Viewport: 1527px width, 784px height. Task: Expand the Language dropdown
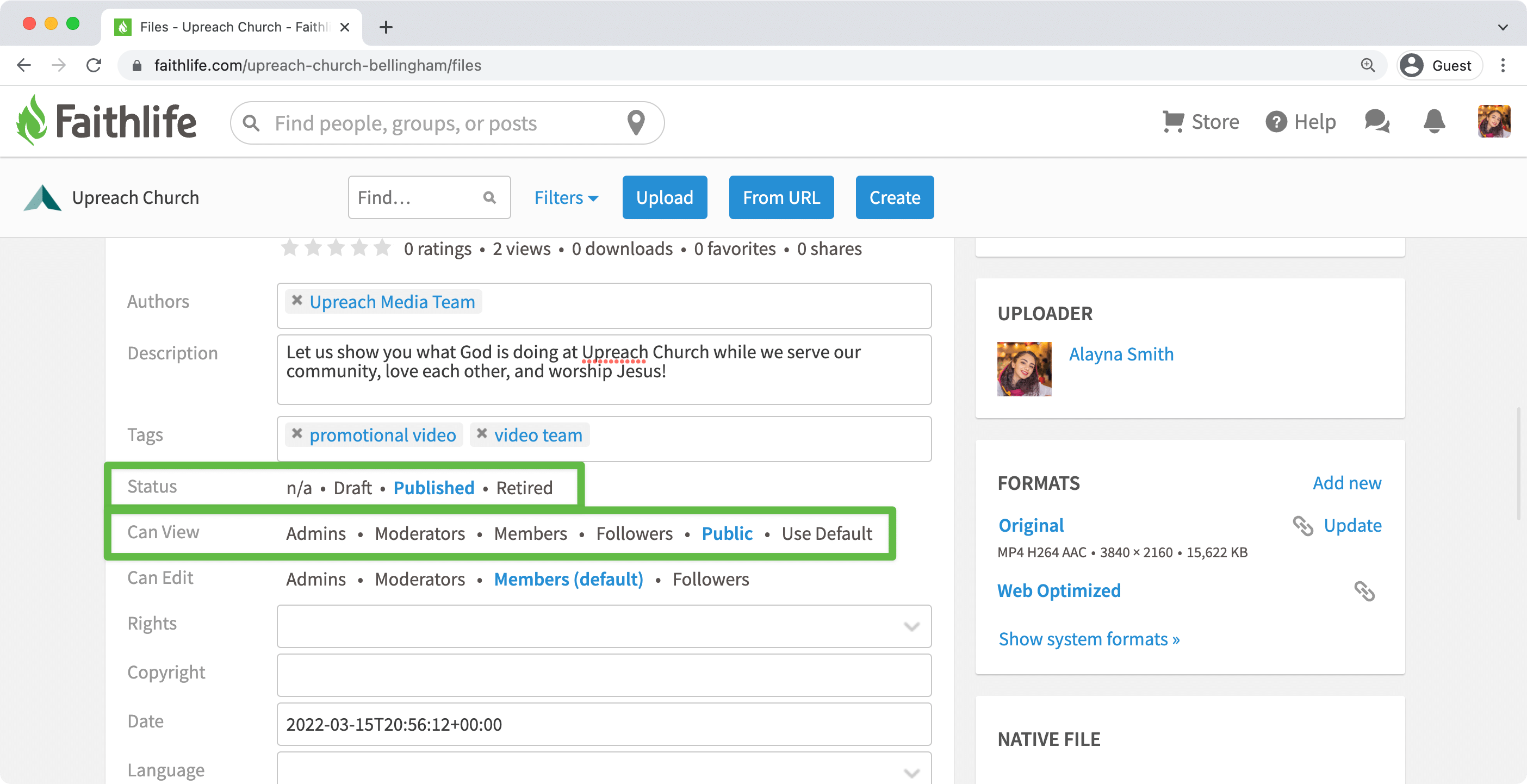(911, 773)
